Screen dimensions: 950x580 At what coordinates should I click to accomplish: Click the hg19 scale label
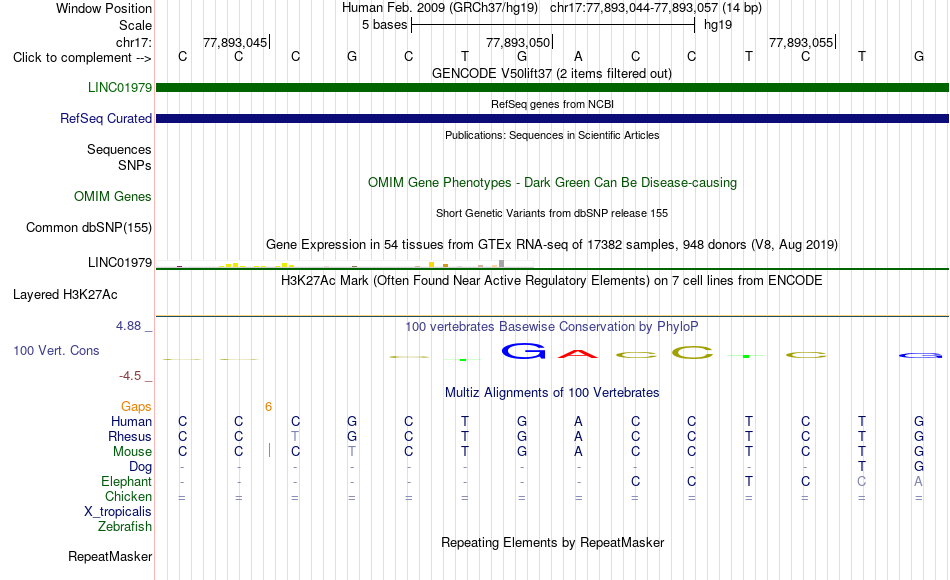click(x=718, y=25)
